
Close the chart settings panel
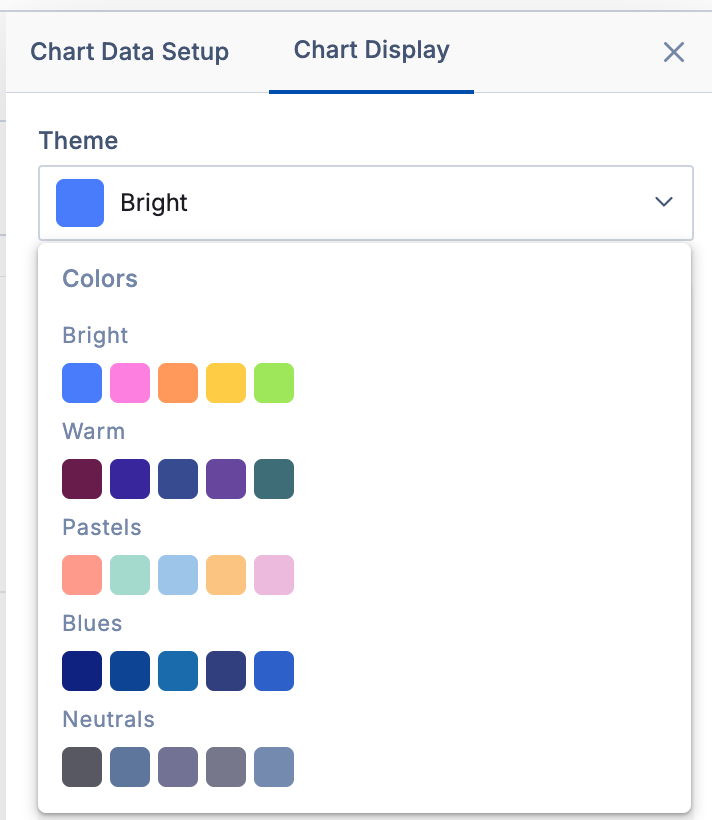[x=674, y=52]
